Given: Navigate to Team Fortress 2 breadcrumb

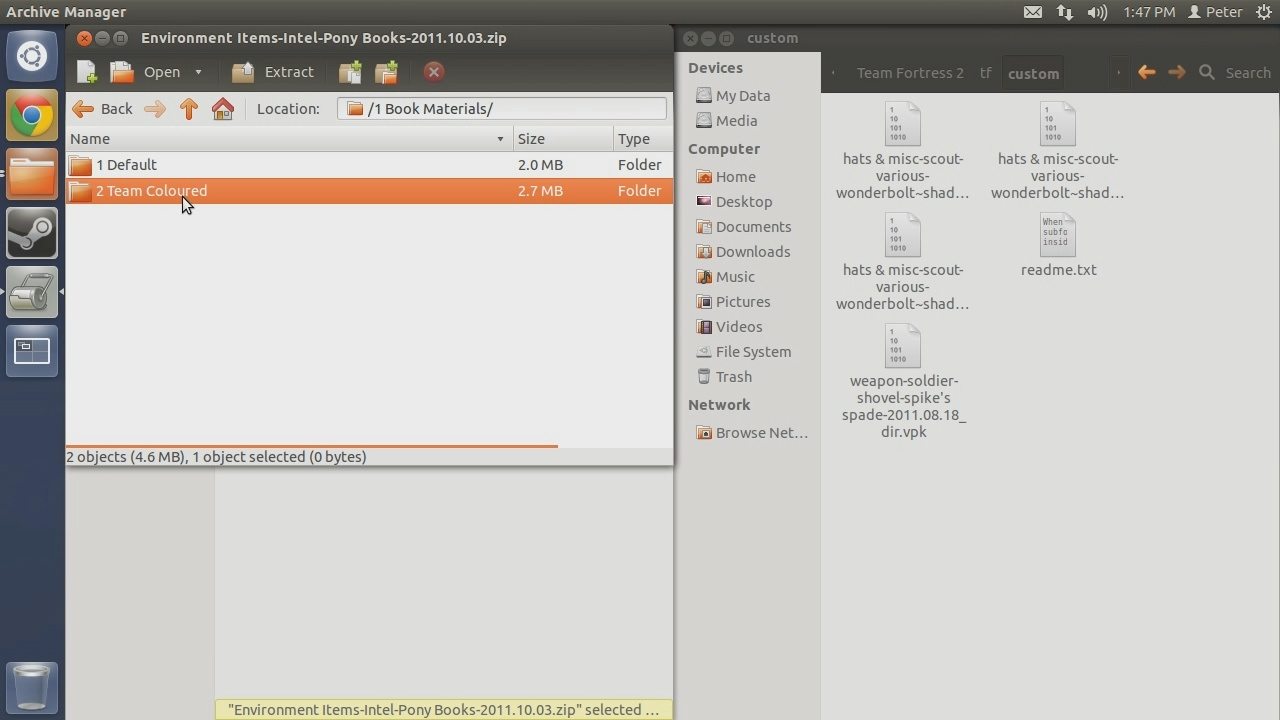Looking at the screenshot, I should 910,73.
